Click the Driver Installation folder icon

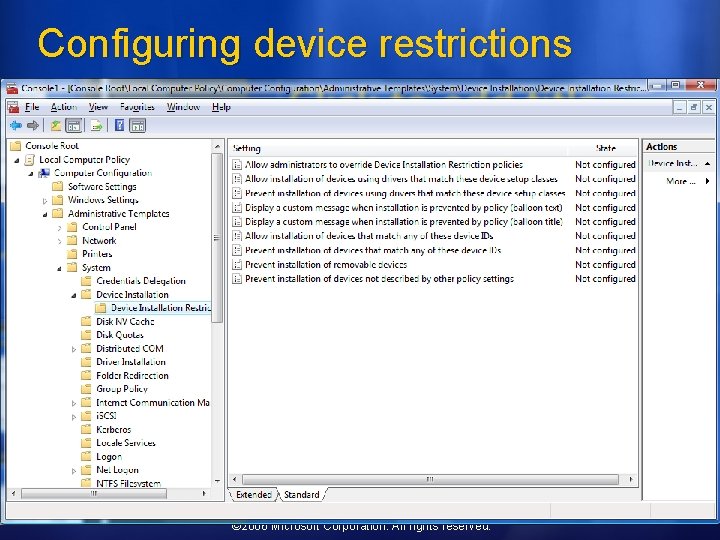coord(86,362)
